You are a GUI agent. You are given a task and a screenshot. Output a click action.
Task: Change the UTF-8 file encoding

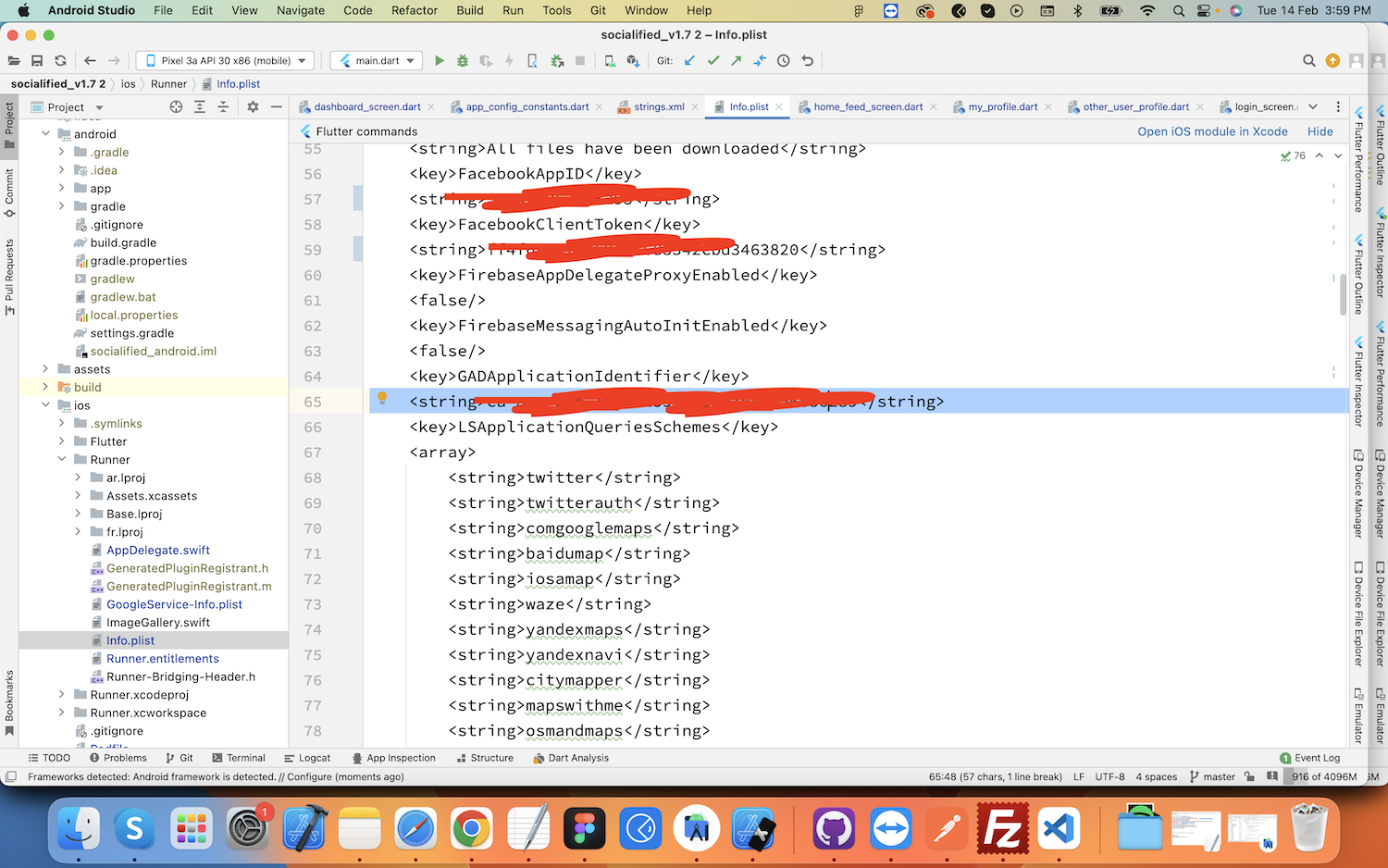1110,777
